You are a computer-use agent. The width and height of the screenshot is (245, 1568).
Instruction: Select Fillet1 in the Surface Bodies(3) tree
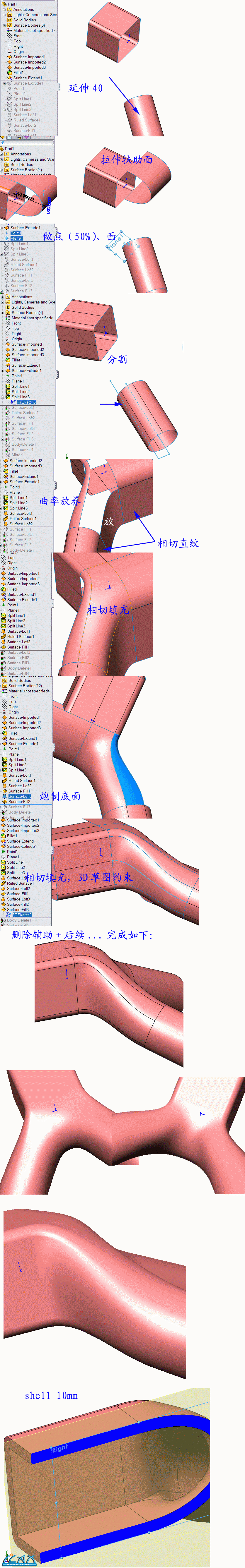[18, 73]
